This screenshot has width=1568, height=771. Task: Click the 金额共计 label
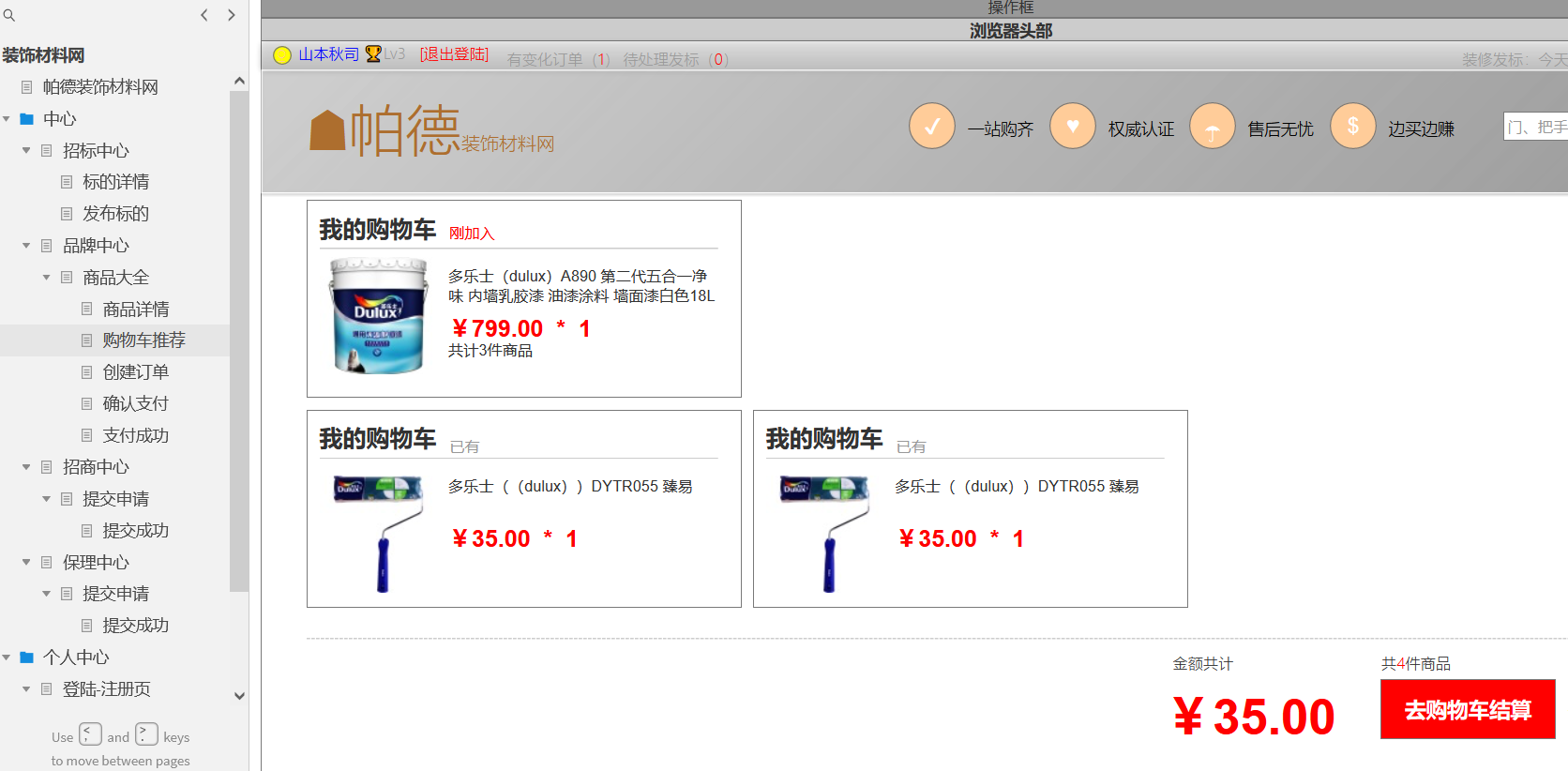1203,664
